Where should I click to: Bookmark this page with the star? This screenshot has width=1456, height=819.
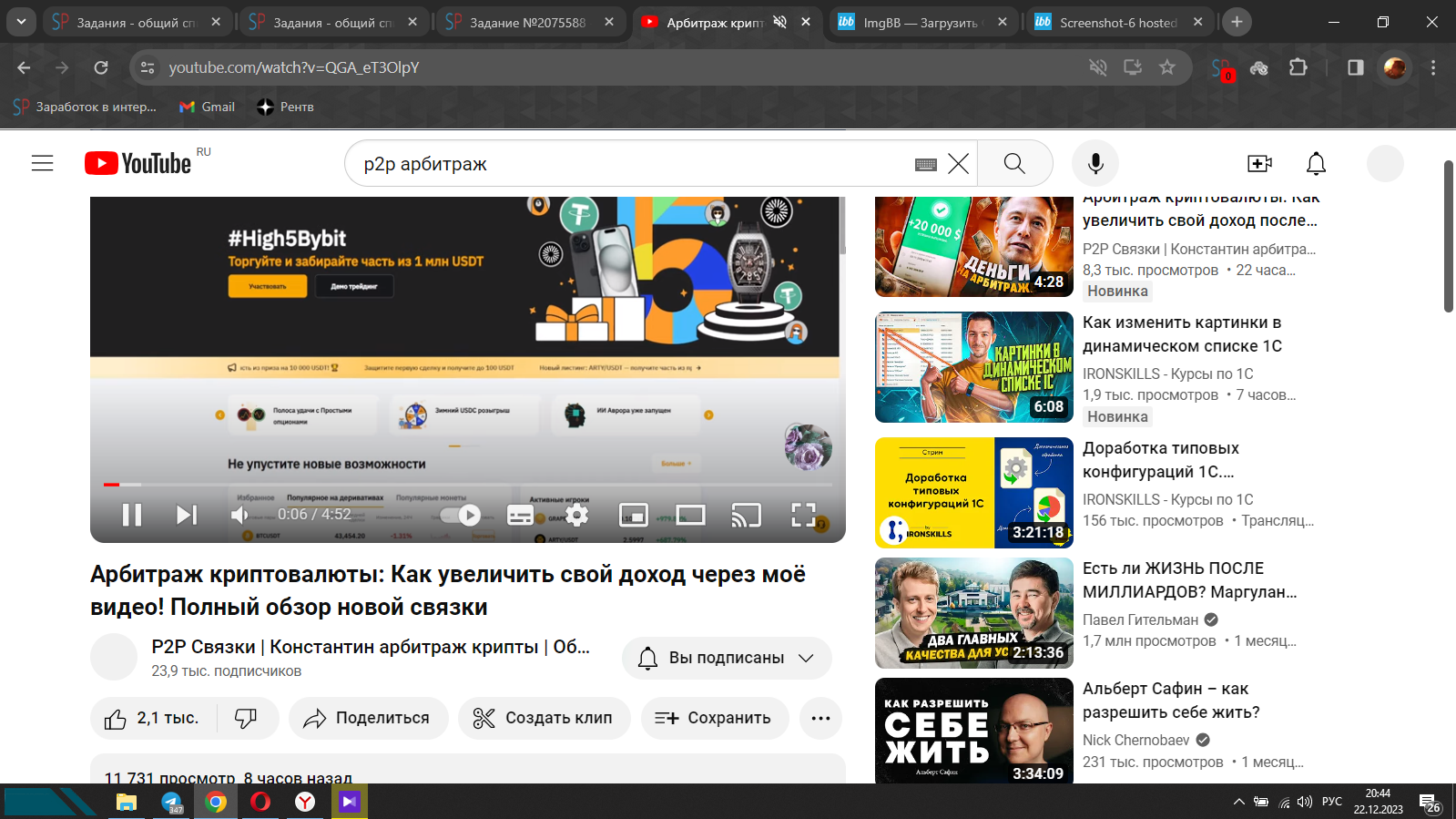pyautogui.click(x=1166, y=67)
